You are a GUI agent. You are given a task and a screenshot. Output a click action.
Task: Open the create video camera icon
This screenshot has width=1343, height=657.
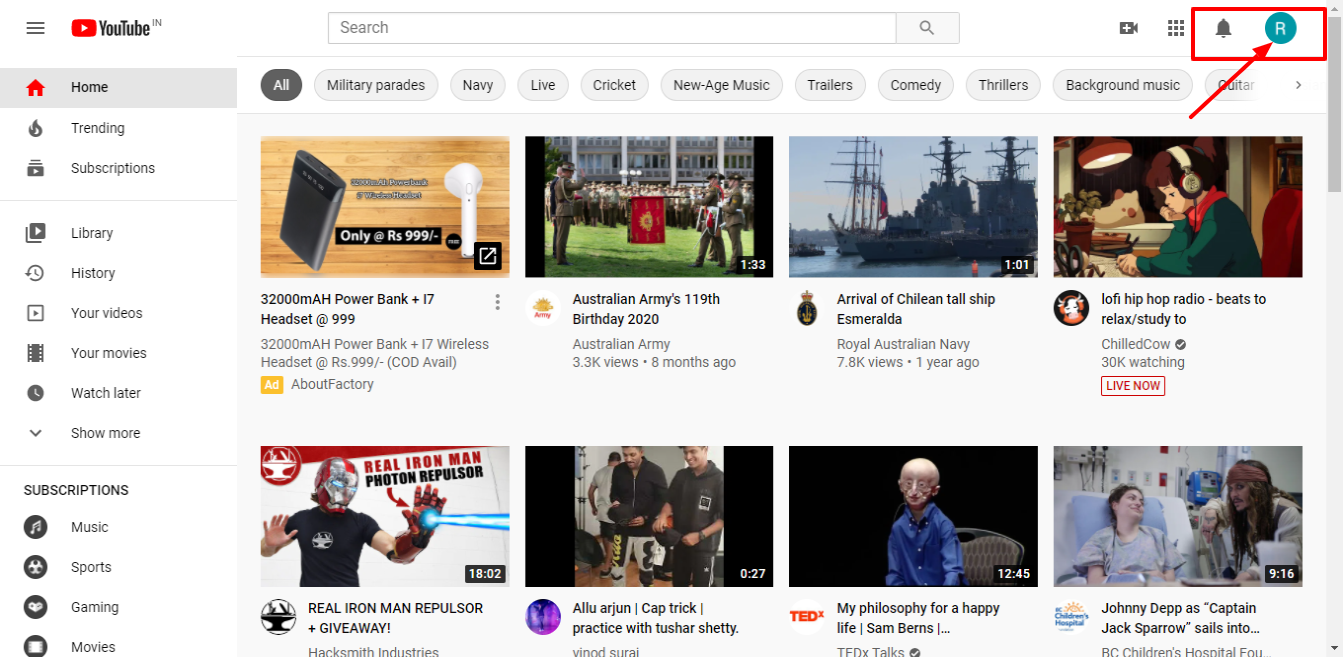click(1129, 28)
